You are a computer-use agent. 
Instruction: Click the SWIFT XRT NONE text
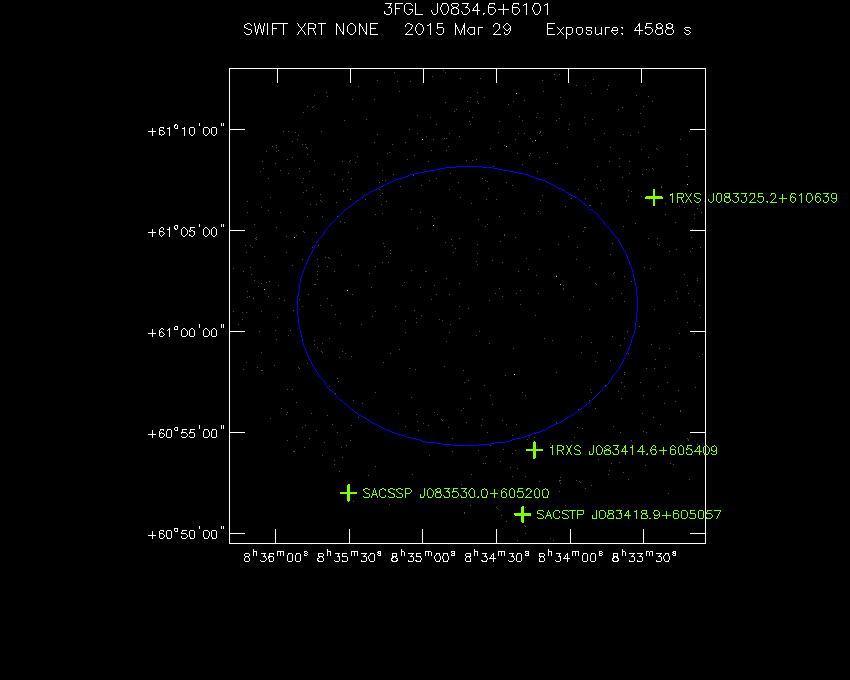311,29
